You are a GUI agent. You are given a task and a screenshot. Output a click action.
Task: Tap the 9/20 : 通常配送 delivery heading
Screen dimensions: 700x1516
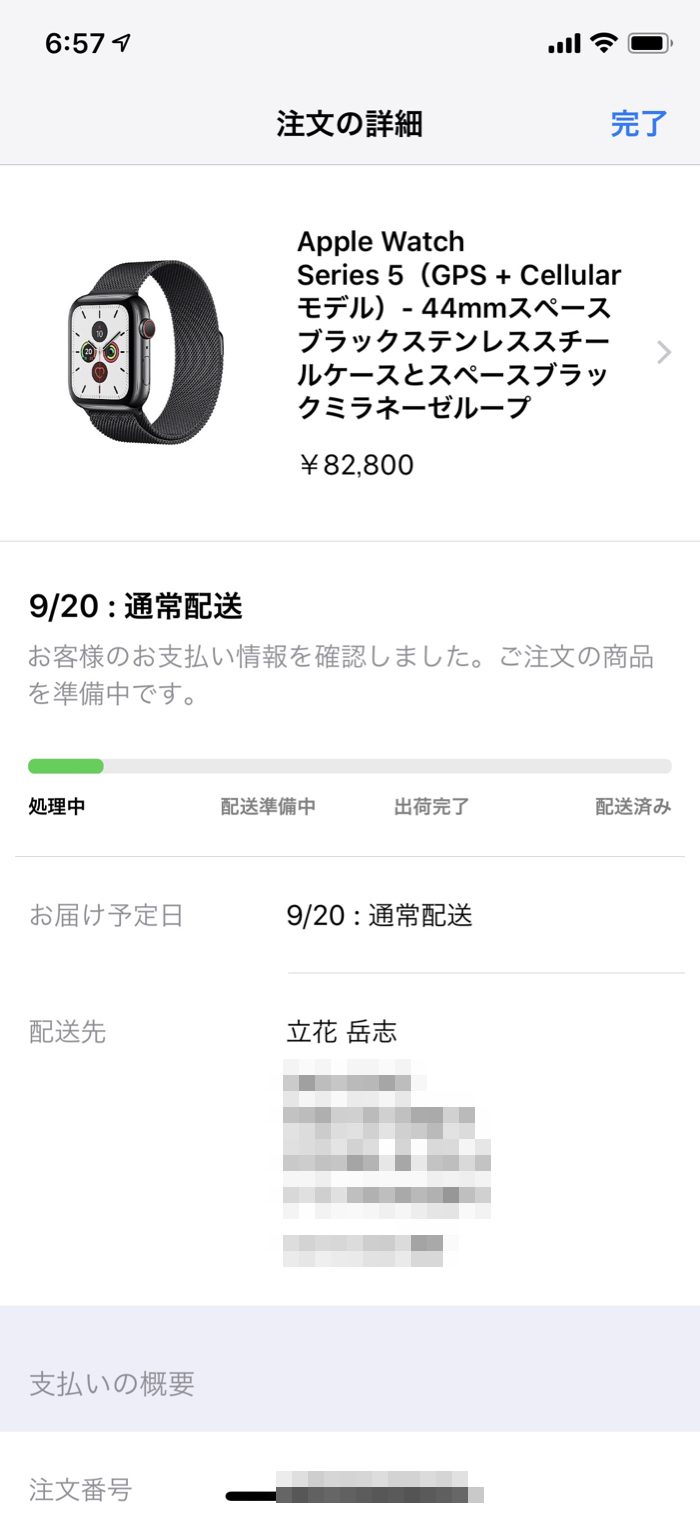tap(136, 606)
